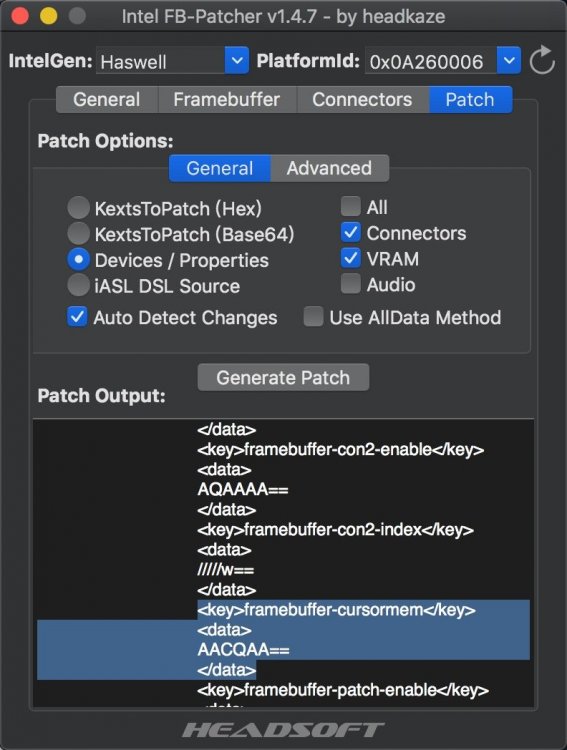Uncheck the VRAM checkbox

(351, 258)
